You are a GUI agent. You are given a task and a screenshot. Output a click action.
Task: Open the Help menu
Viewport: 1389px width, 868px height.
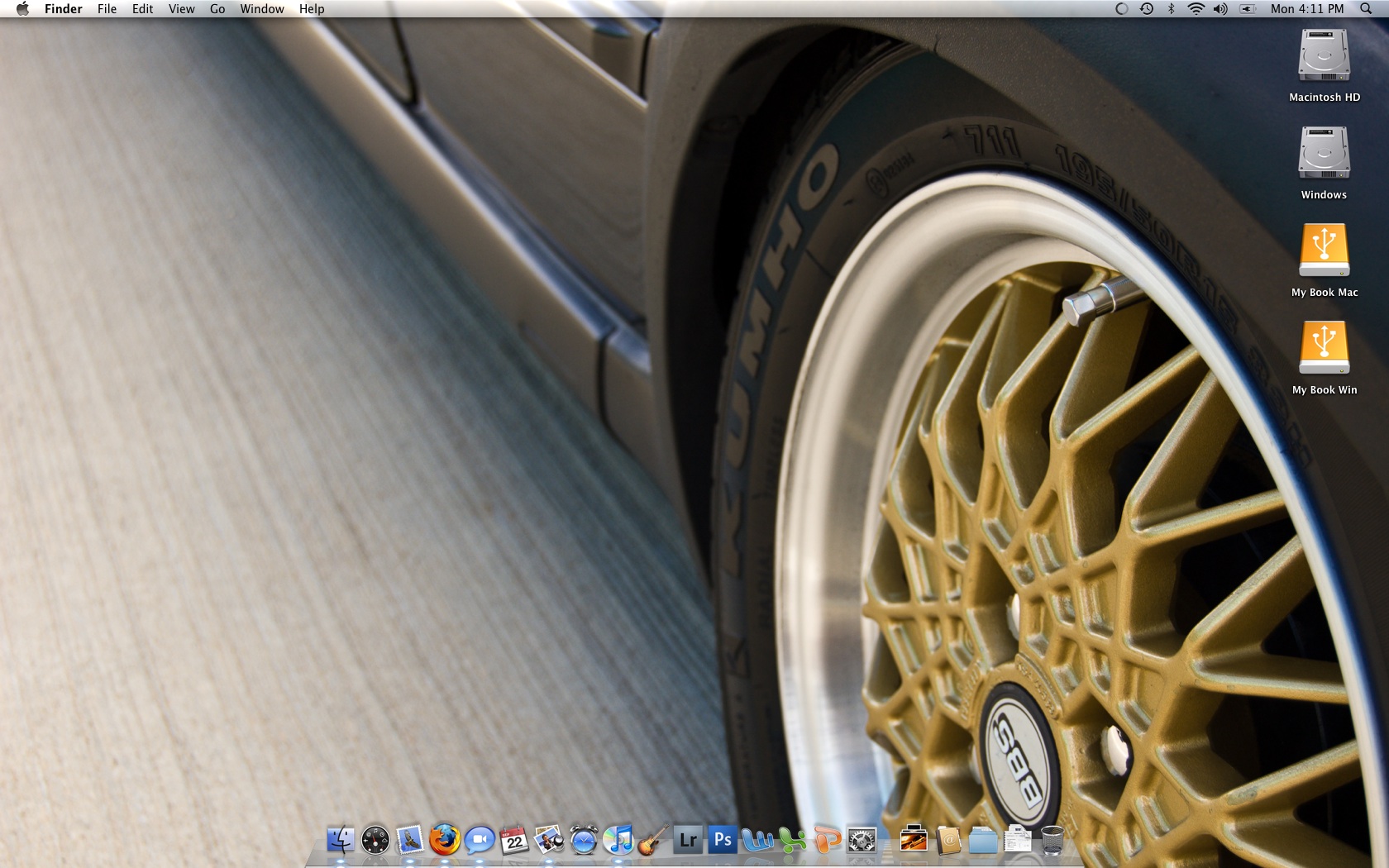click(312, 9)
